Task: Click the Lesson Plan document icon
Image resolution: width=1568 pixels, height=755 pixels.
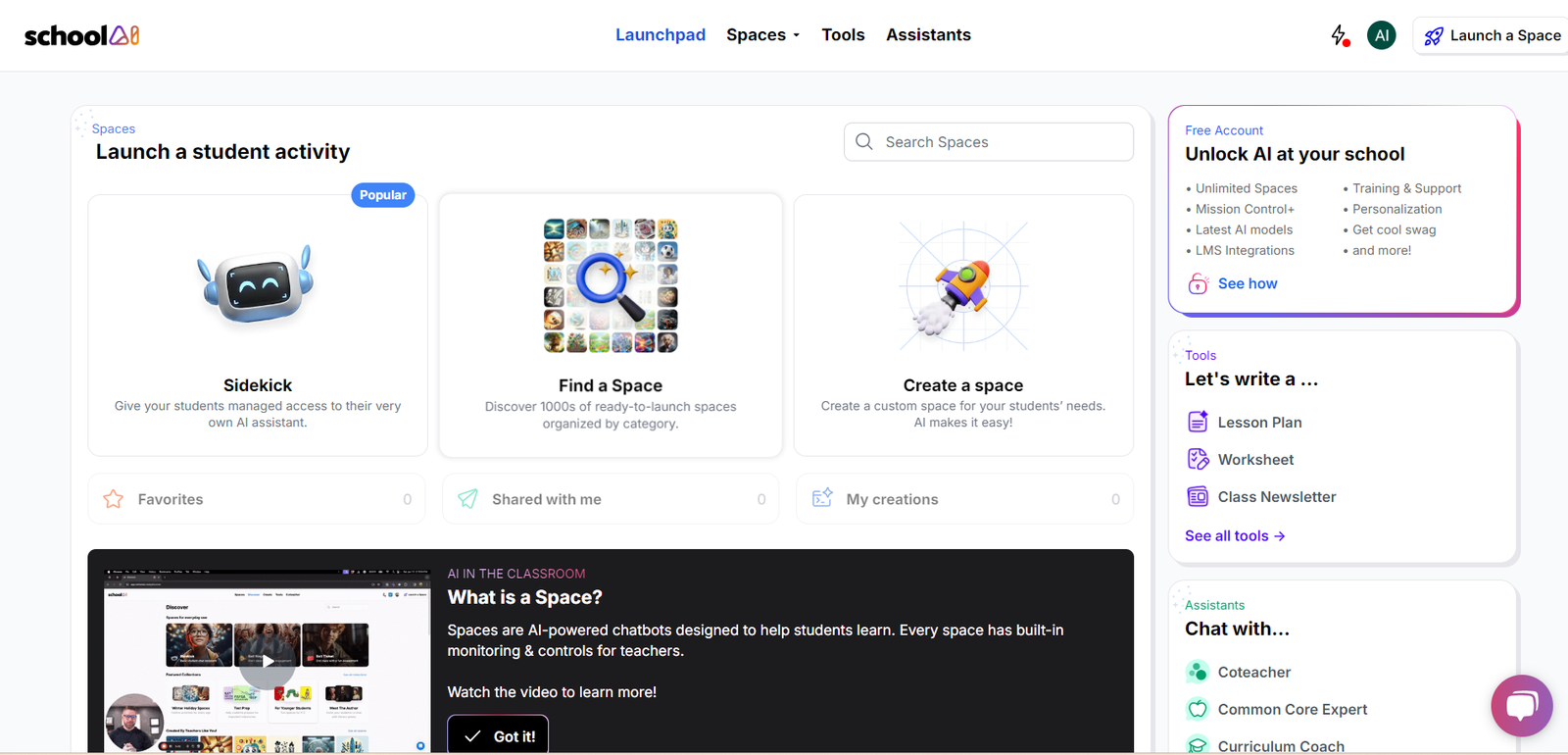Action: [x=1198, y=422]
